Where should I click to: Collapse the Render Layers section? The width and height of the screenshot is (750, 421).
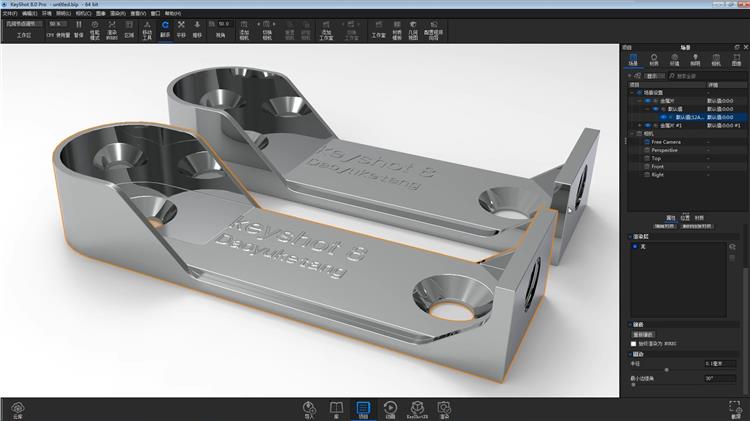631,237
